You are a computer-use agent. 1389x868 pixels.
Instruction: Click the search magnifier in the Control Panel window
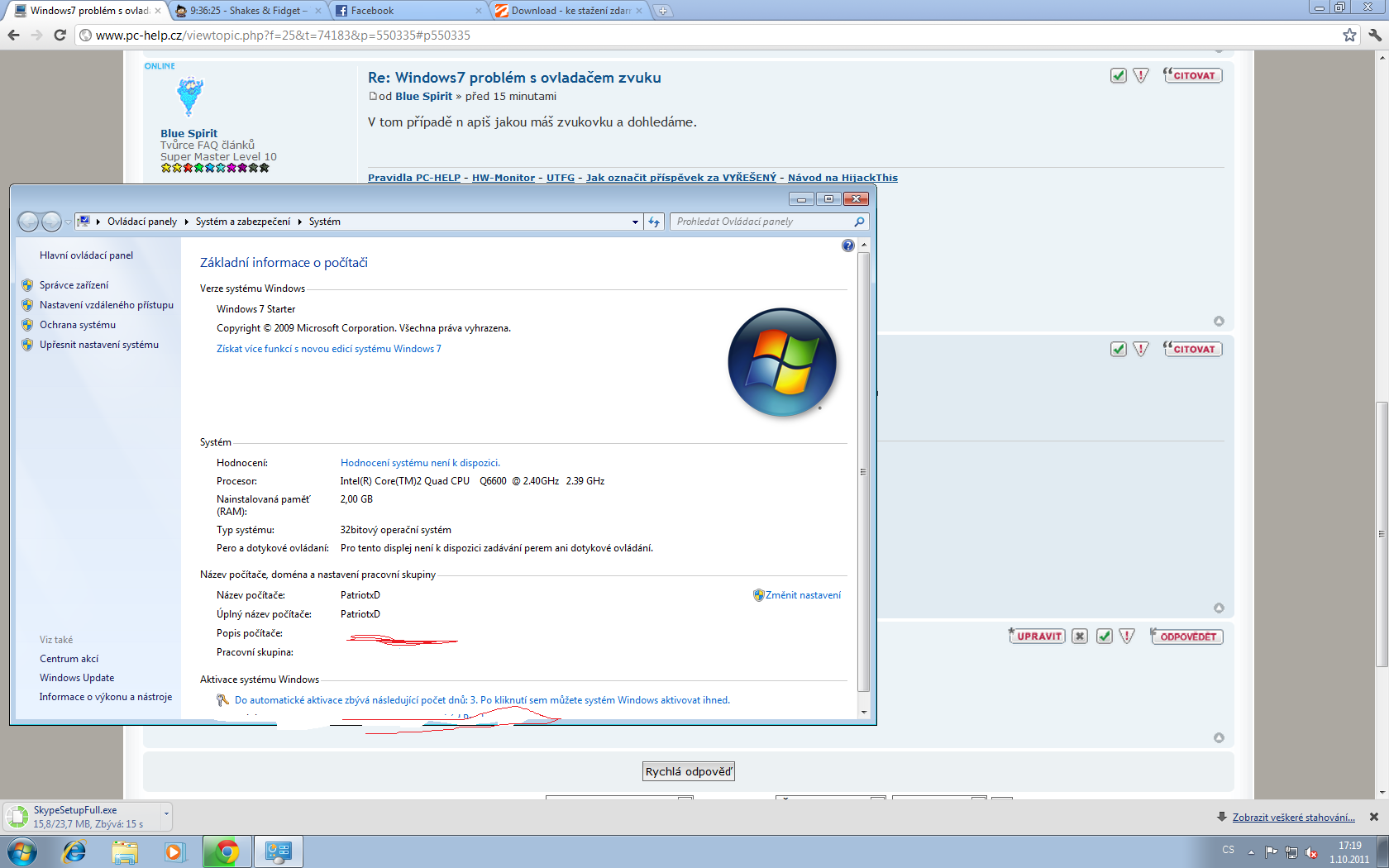(x=859, y=222)
